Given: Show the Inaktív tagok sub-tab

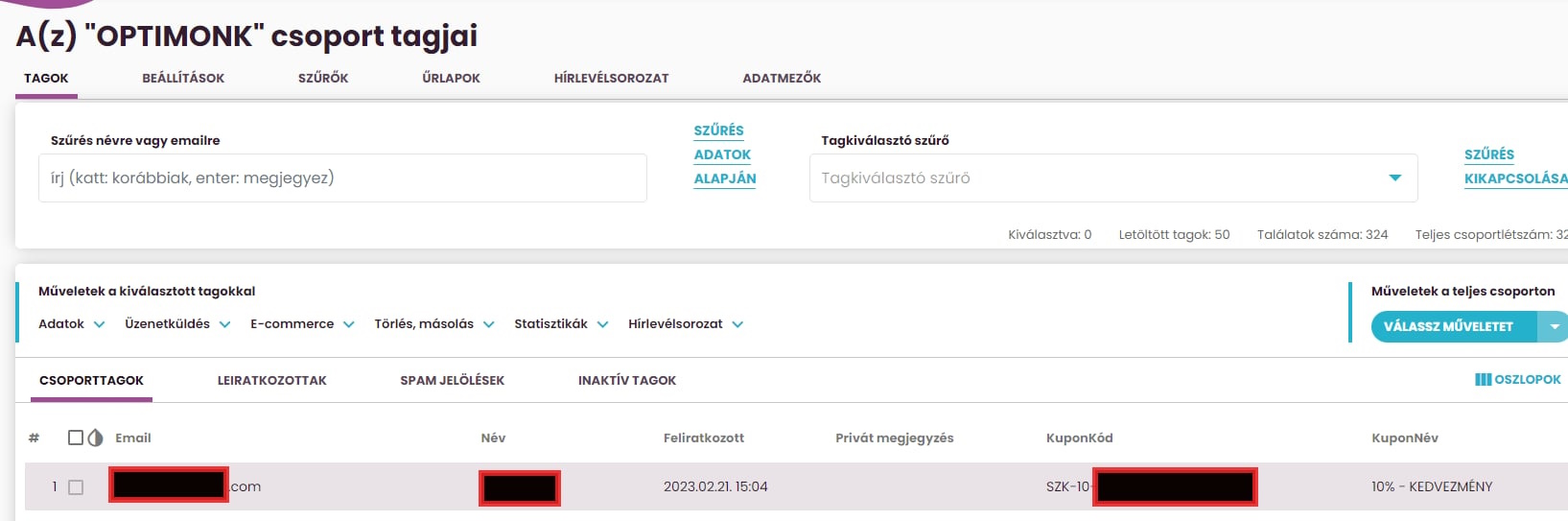Looking at the screenshot, I should click(626, 381).
